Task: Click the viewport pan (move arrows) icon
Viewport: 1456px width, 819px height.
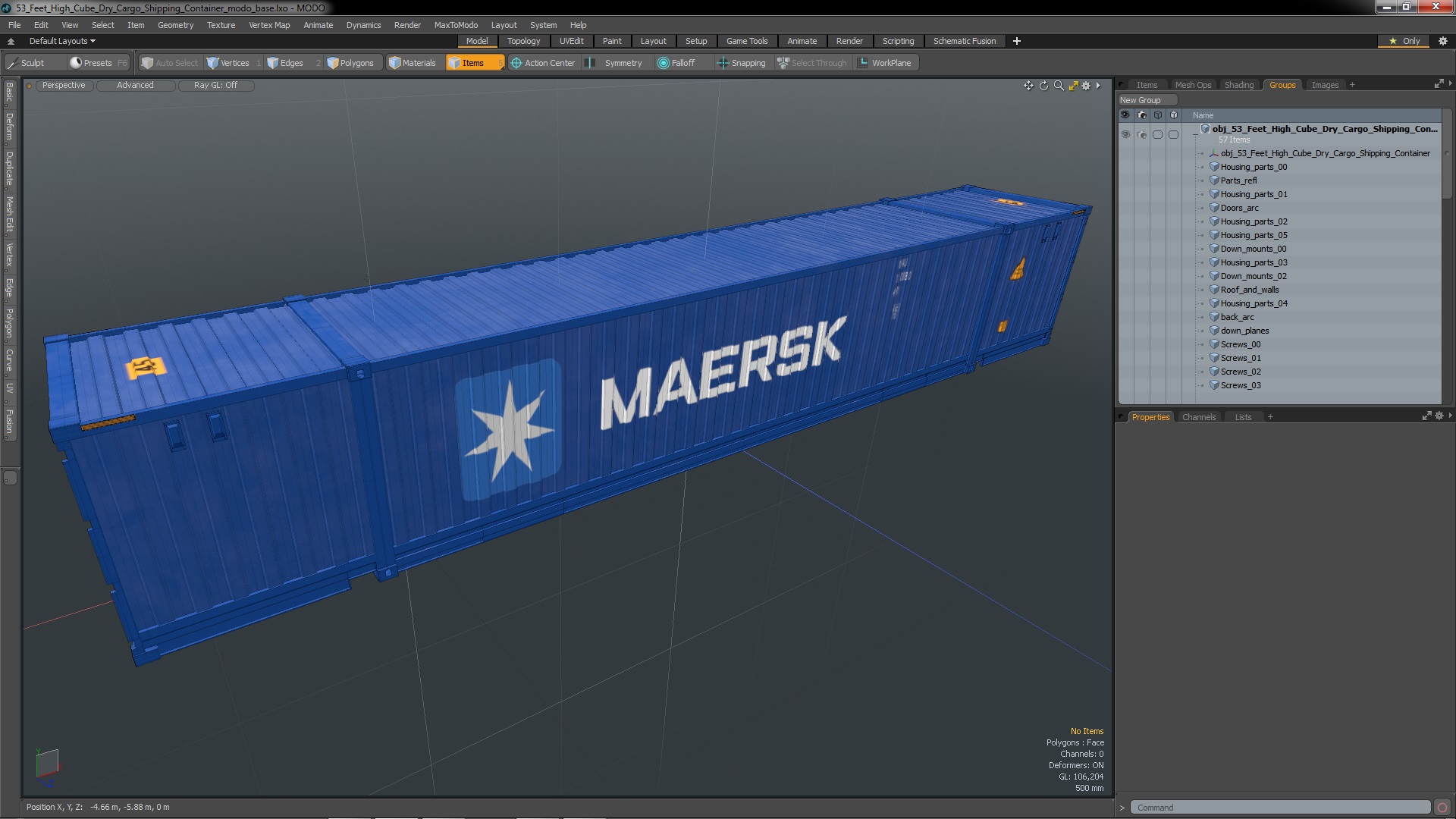Action: (x=1028, y=86)
